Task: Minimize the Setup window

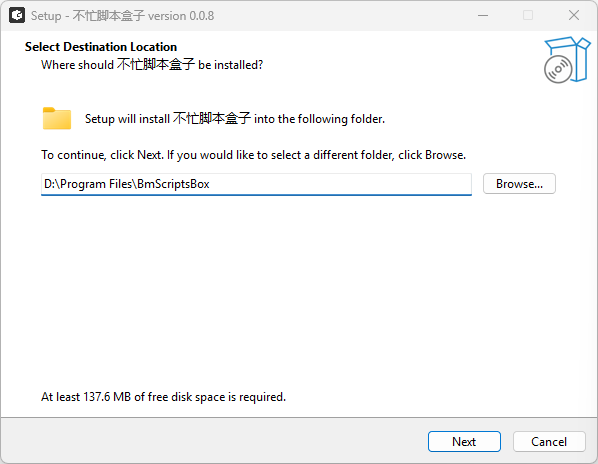Action: point(483,16)
